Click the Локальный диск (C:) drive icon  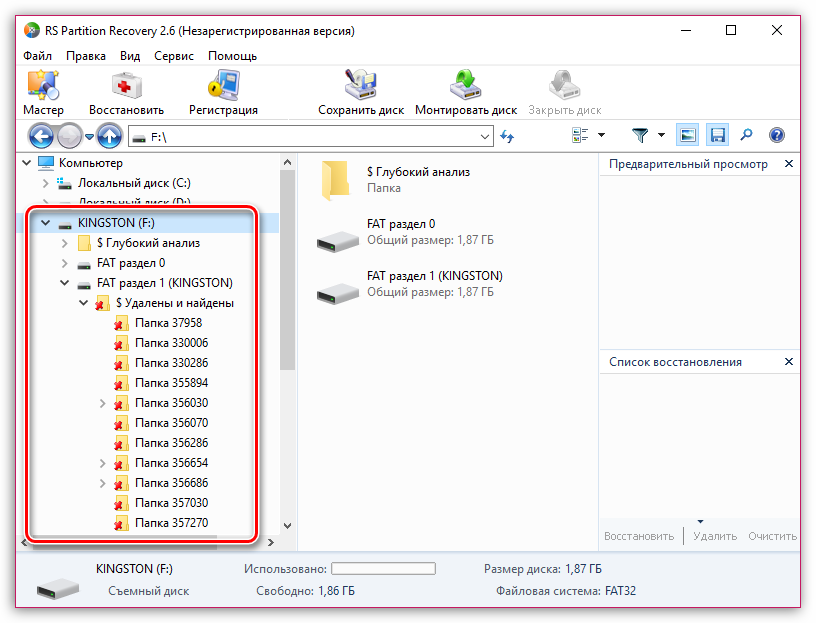[64, 183]
